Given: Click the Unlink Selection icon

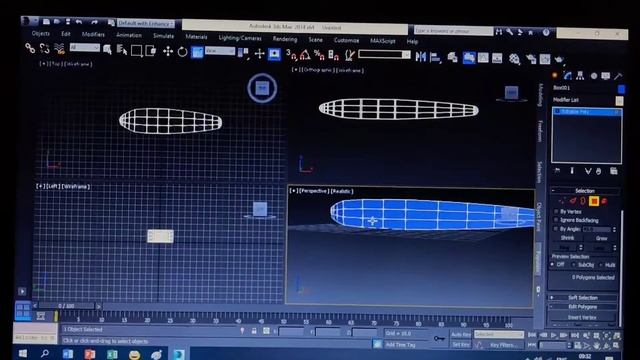Looking at the screenshot, I should (44, 49).
